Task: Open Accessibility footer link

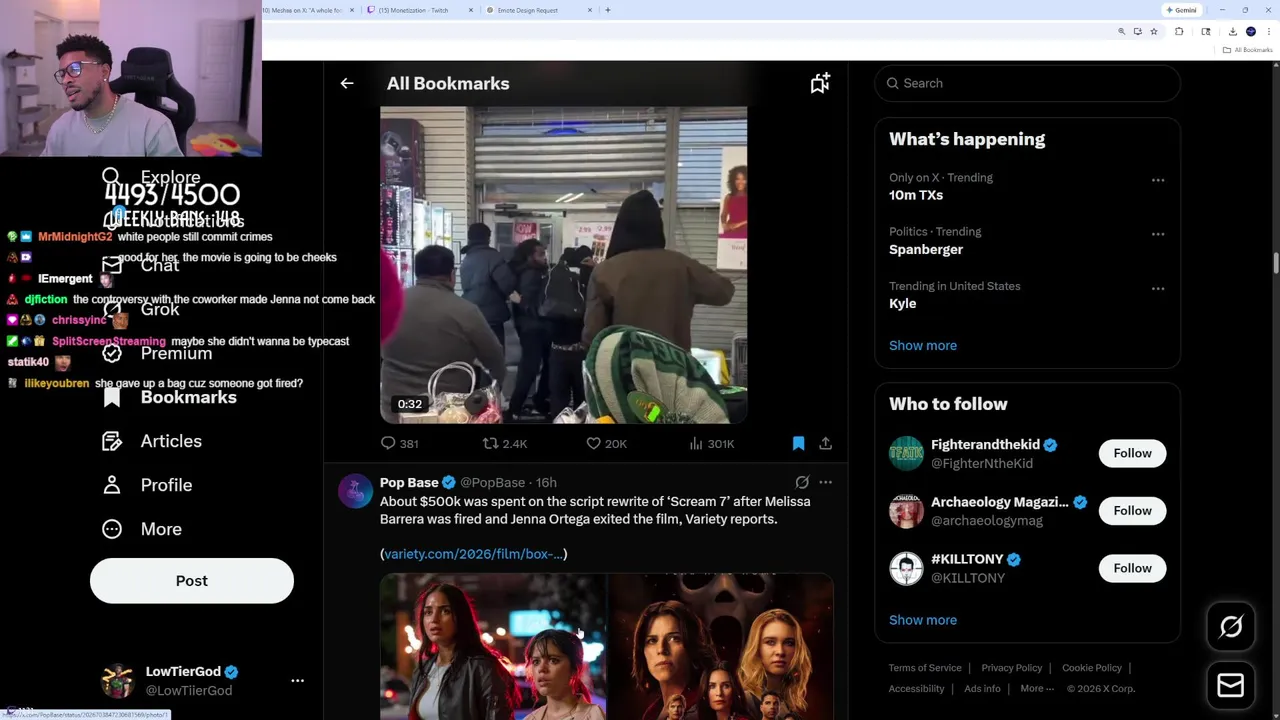Action: (x=916, y=688)
